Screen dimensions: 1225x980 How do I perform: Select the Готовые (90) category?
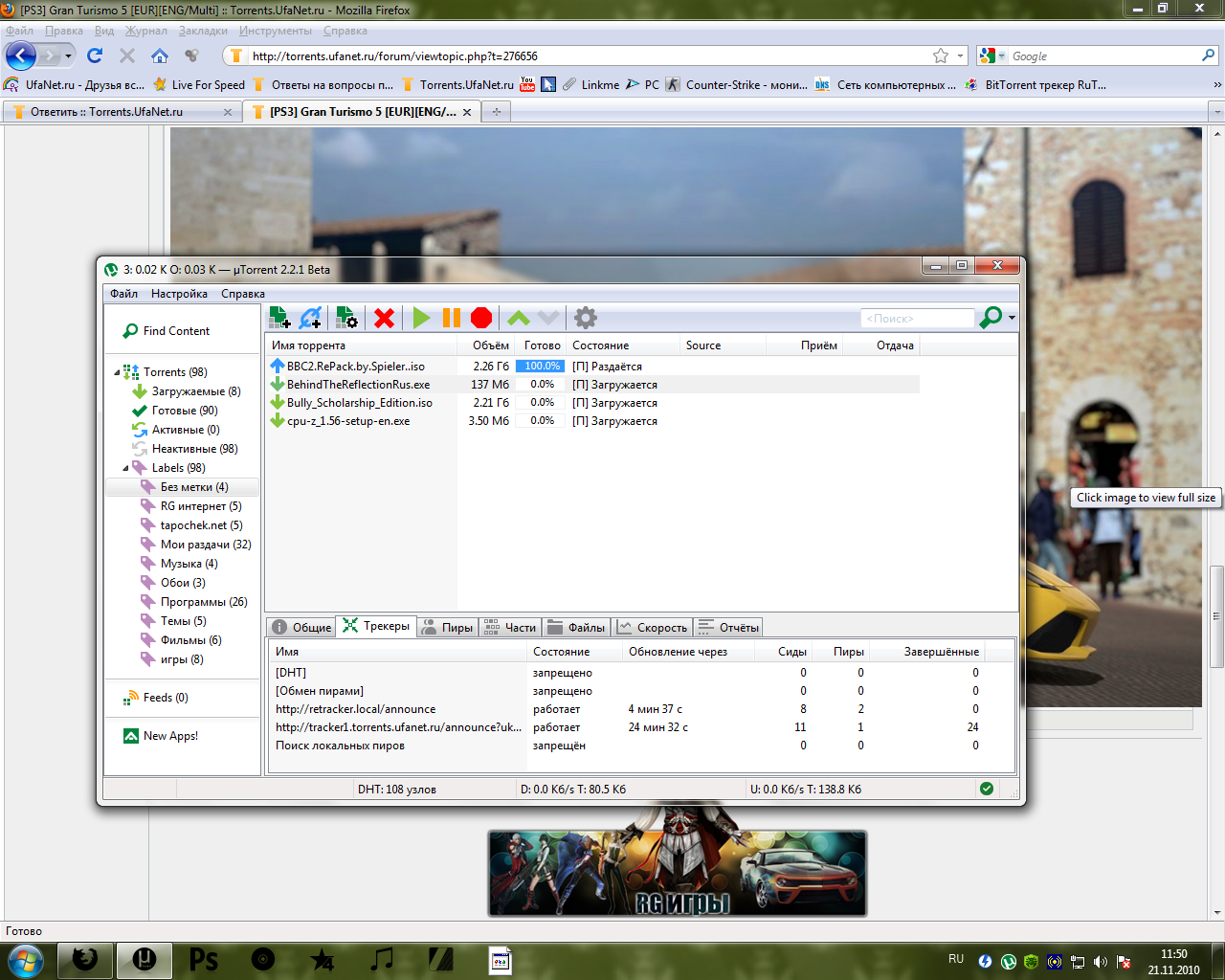tap(175, 411)
